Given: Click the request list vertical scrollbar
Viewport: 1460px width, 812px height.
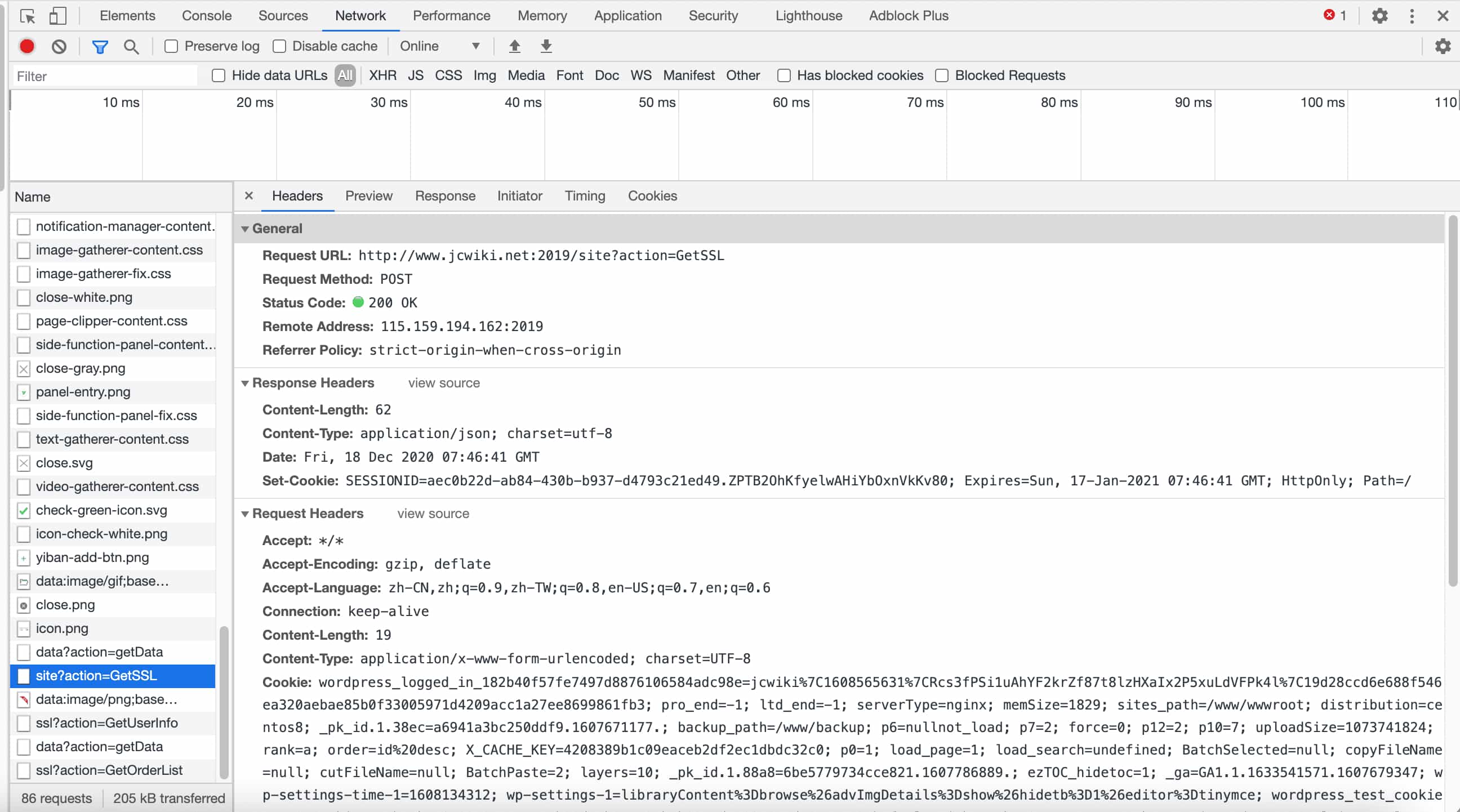Looking at the screenshot, I should click(224, 702).
